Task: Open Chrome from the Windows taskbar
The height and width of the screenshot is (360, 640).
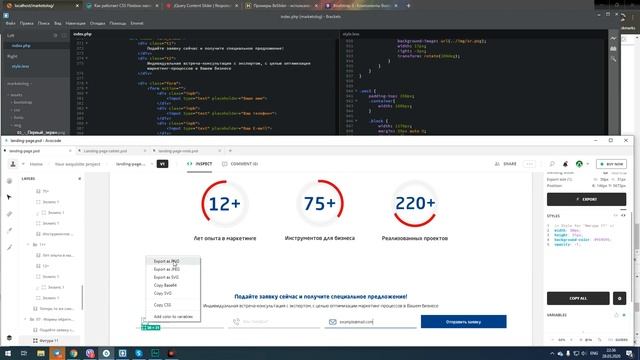Action: (x=73, y=353)
